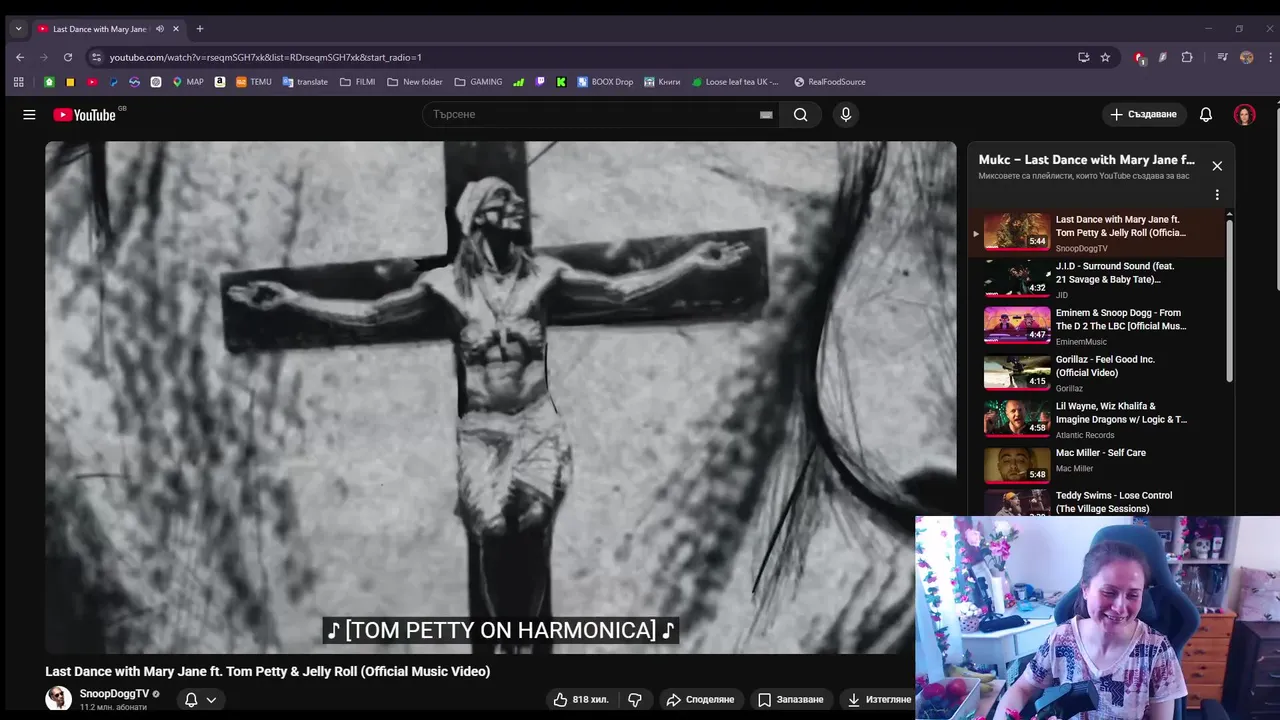Play Gorillaz - Feel Good Inc. from playlist
This screenshot has width=1280, height=720.
point(1096,373)
